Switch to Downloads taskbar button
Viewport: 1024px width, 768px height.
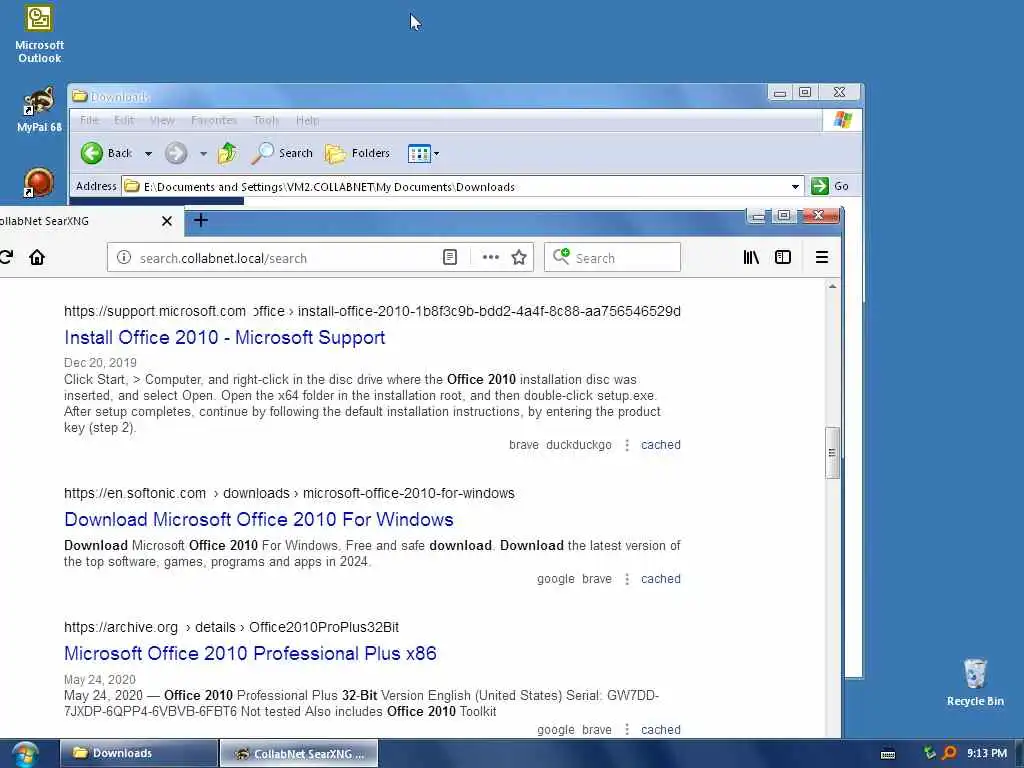(x=138, y=753)
